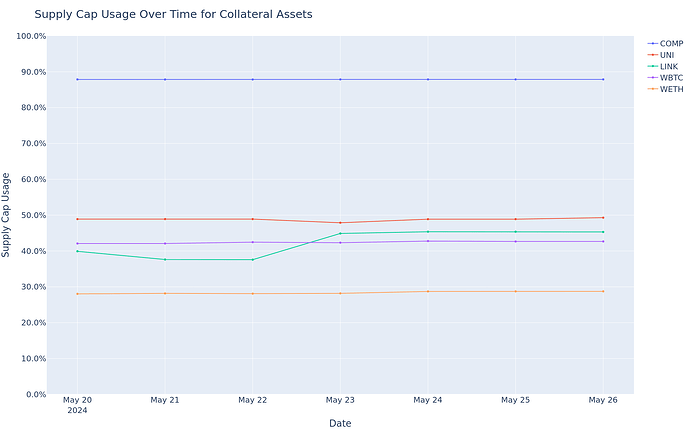
Task: Toggle the COMP series legend label
Action: pyautogui.click(x=671, y=44)
